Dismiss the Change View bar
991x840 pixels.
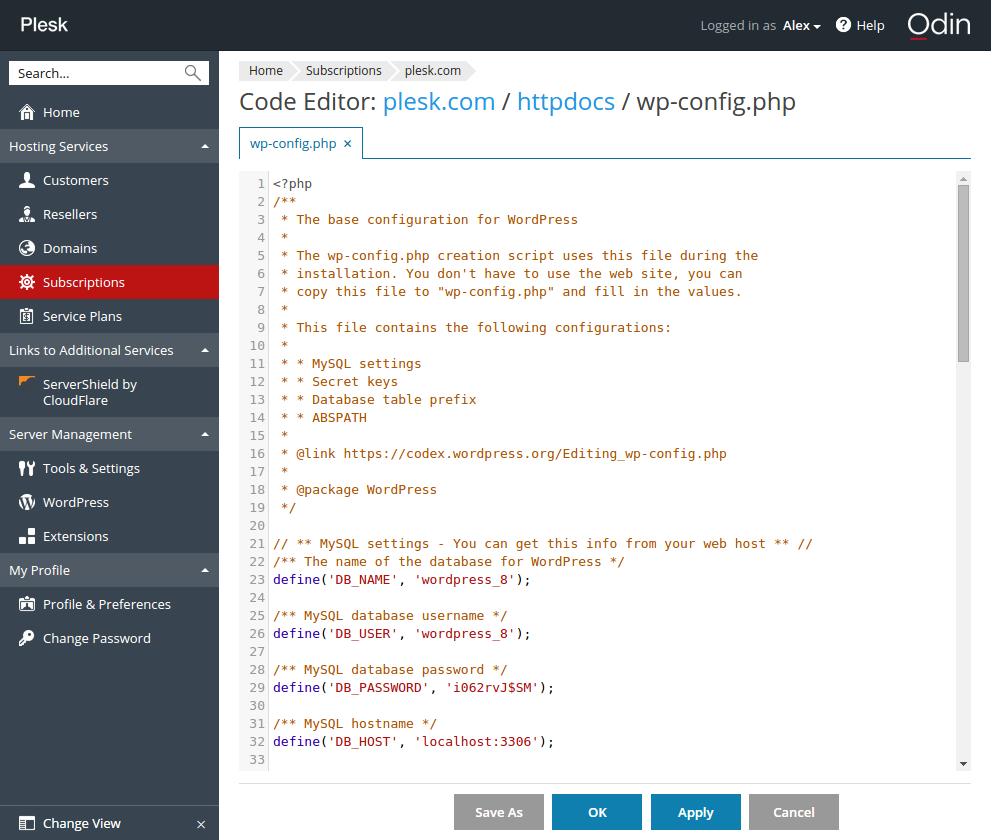click(201, 824)
